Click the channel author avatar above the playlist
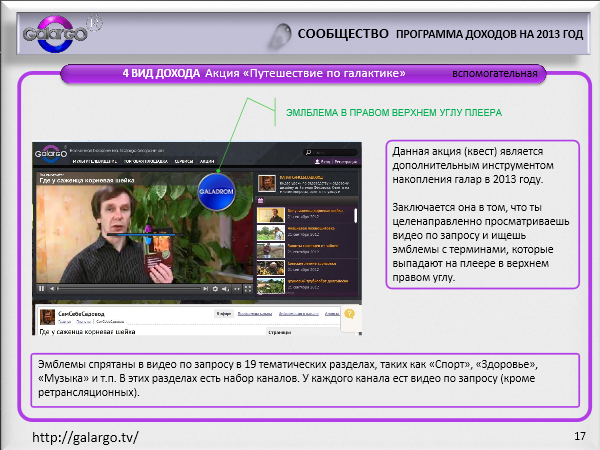Screen dimensions: 600x450 (267, 184)
